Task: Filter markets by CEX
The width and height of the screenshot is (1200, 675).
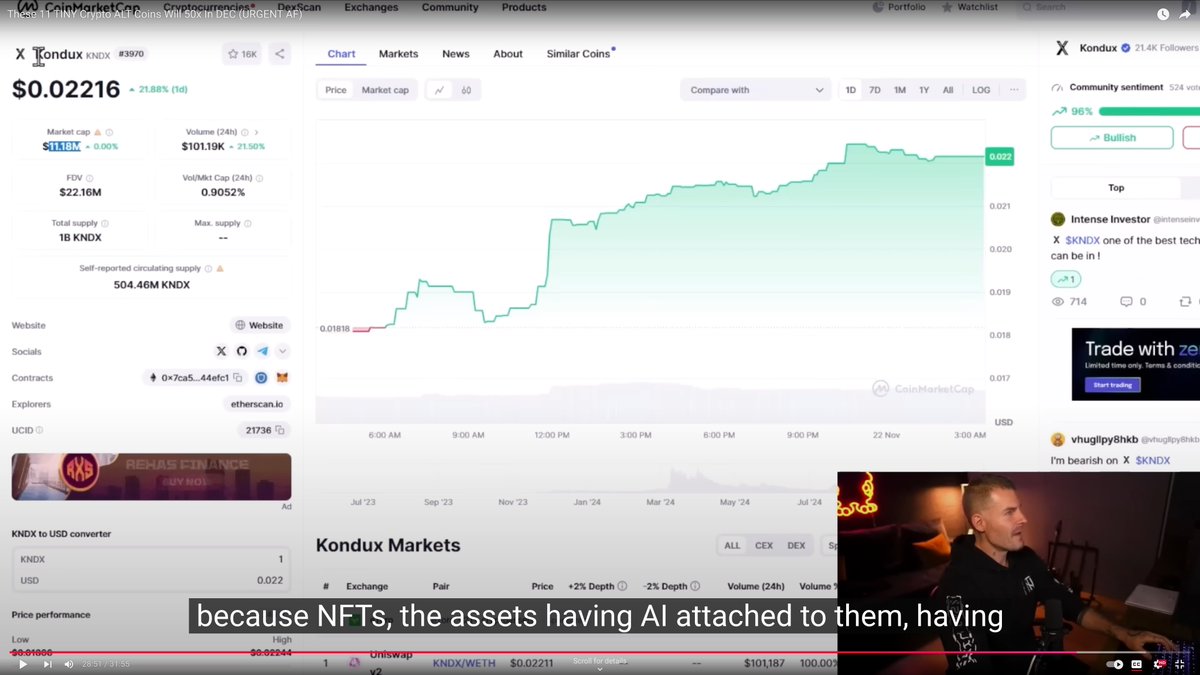Action: pyautogui.click(x=764, y=545)
